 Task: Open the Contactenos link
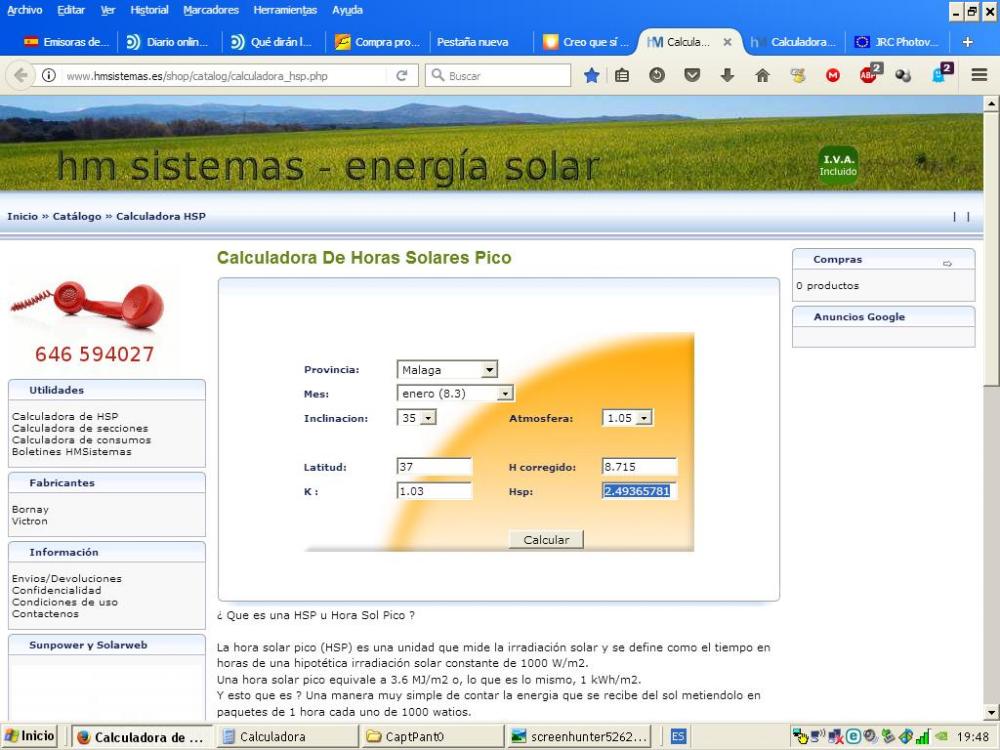pyautogui.click(x=45, y=614)
